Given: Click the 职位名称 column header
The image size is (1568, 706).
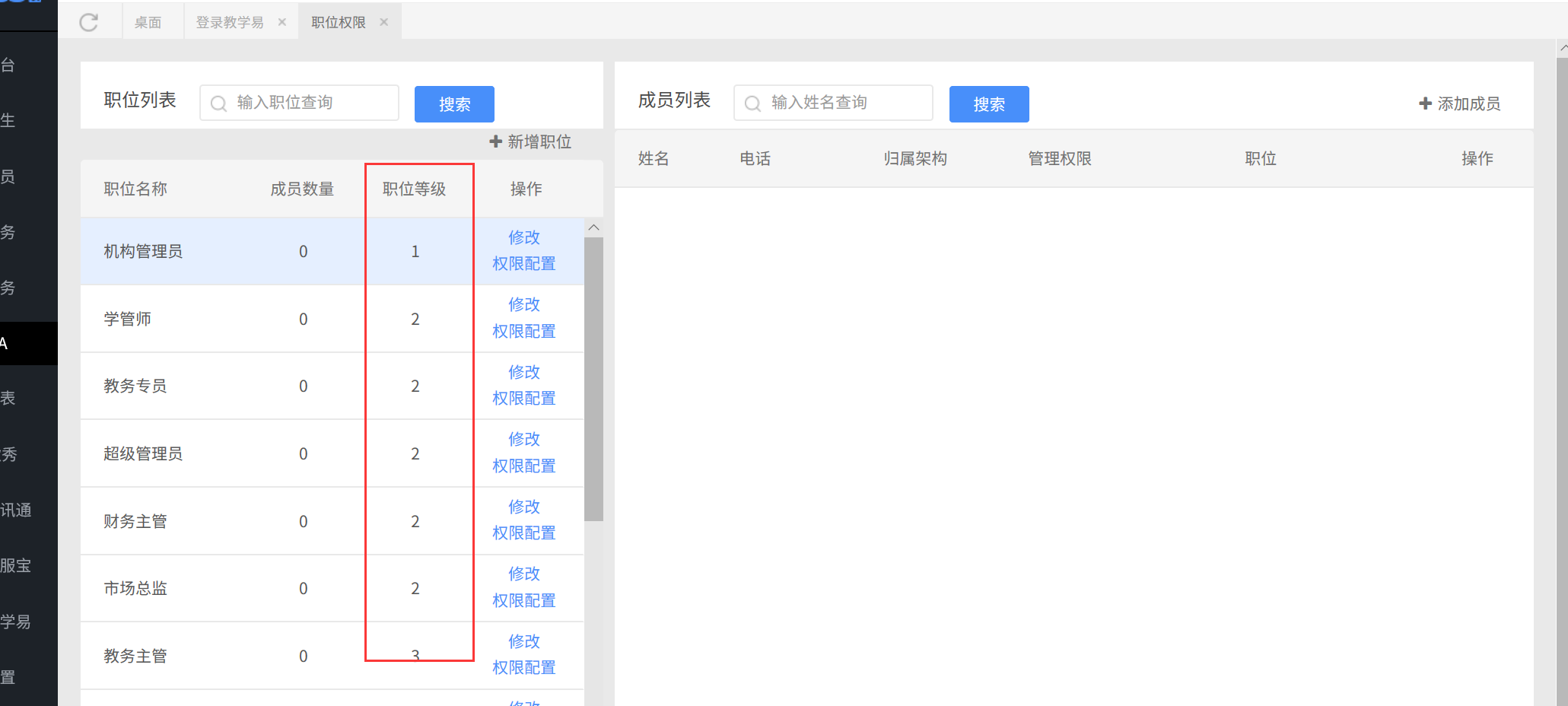Looking at the screenshot, I should click(x=135, y=189).
